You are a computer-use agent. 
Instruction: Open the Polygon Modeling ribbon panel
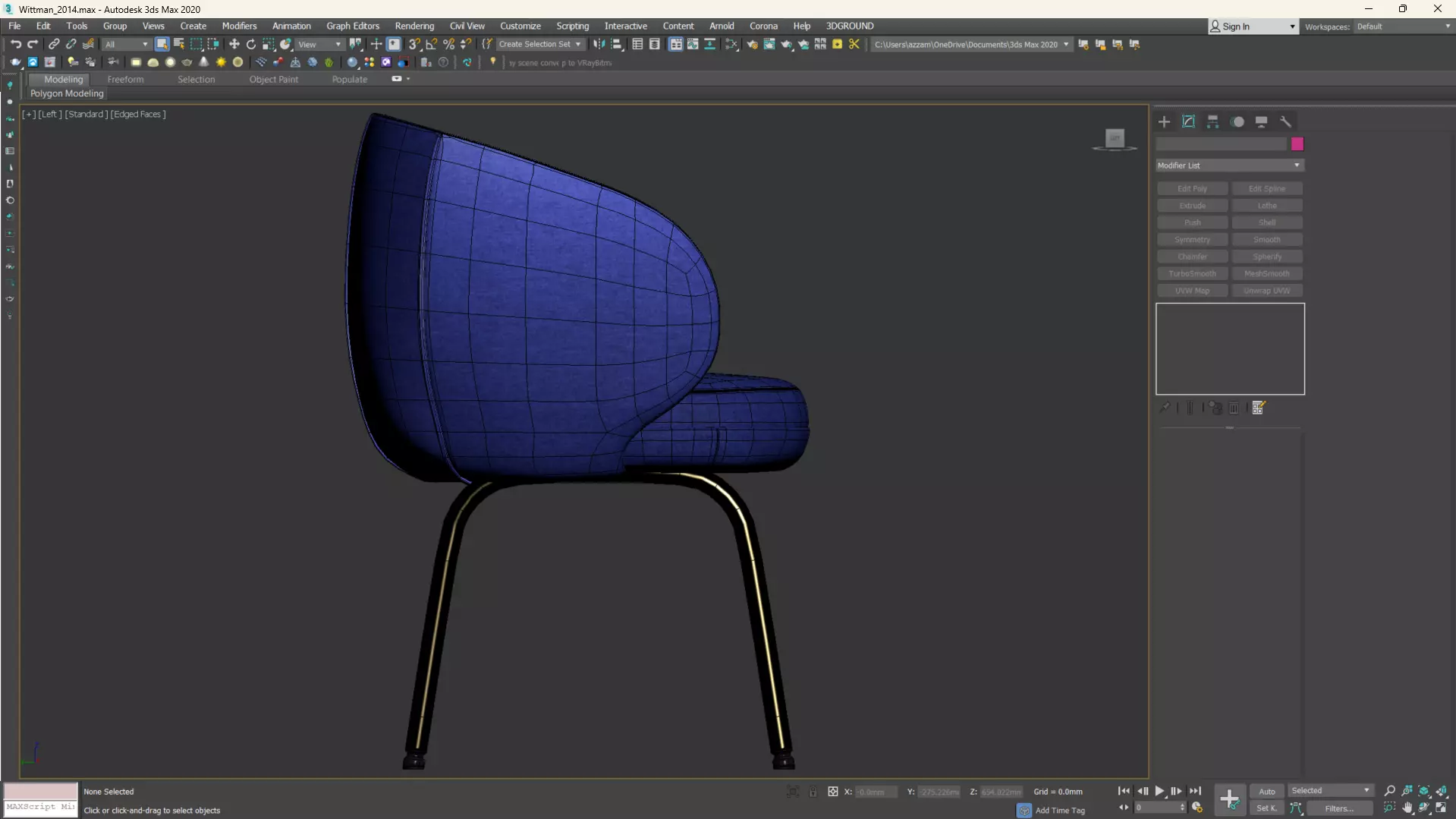67,93
